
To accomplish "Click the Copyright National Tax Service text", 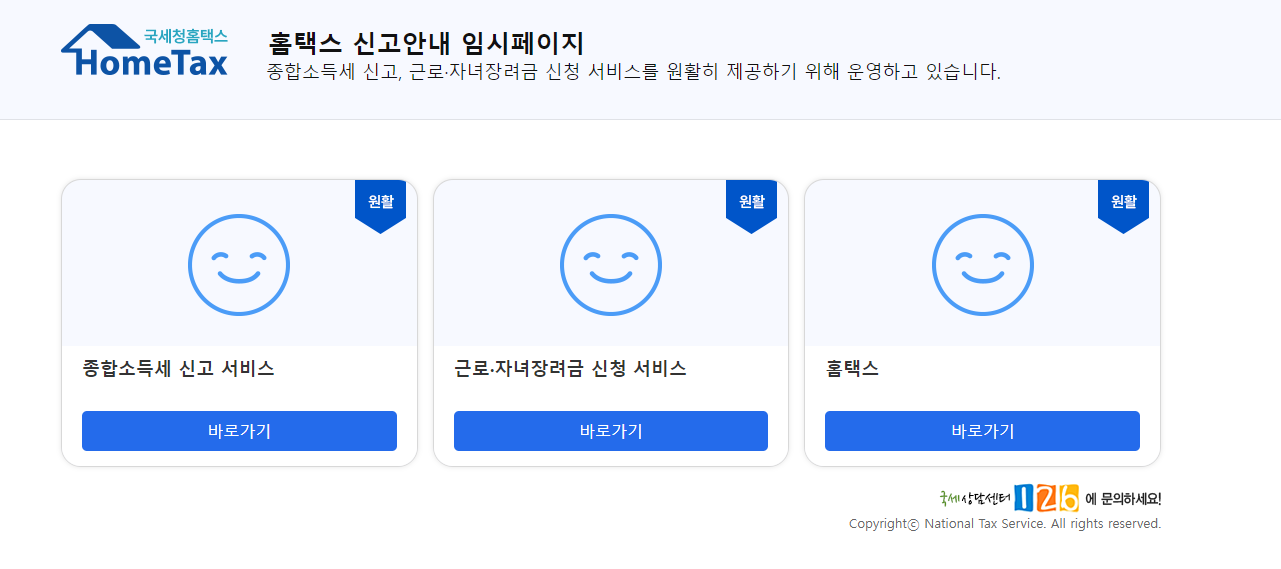I will click(1005, 524).
